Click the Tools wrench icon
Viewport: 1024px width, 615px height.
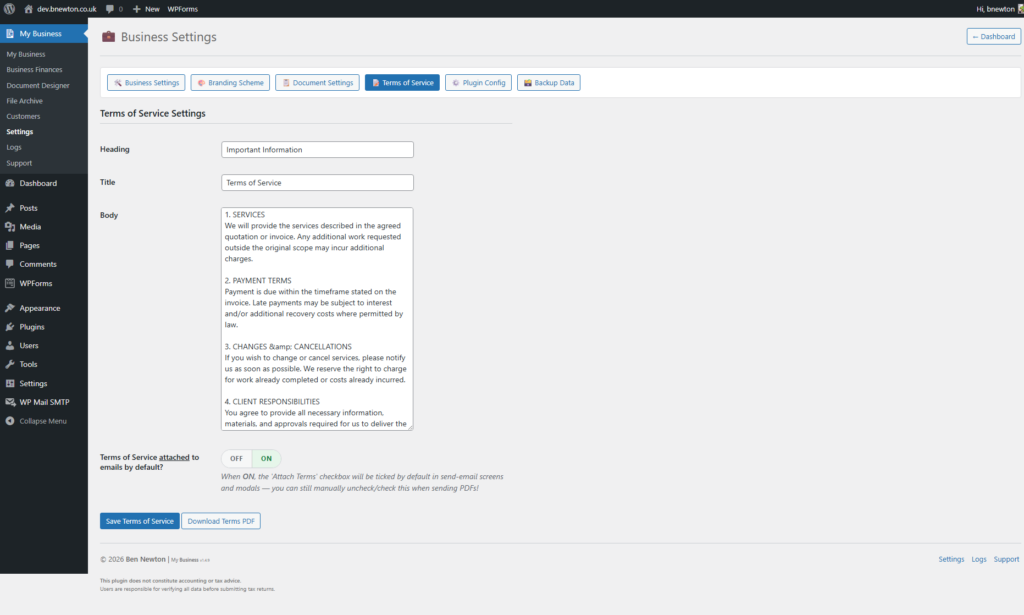click(x=10, y=364)
